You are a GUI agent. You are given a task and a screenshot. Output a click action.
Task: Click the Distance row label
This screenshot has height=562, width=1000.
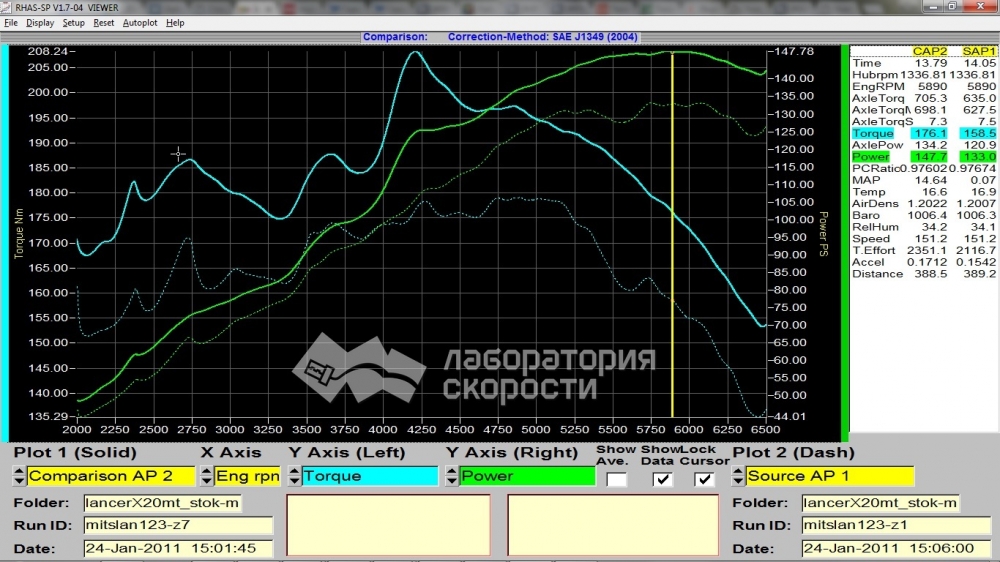click(x=877, y=274)
